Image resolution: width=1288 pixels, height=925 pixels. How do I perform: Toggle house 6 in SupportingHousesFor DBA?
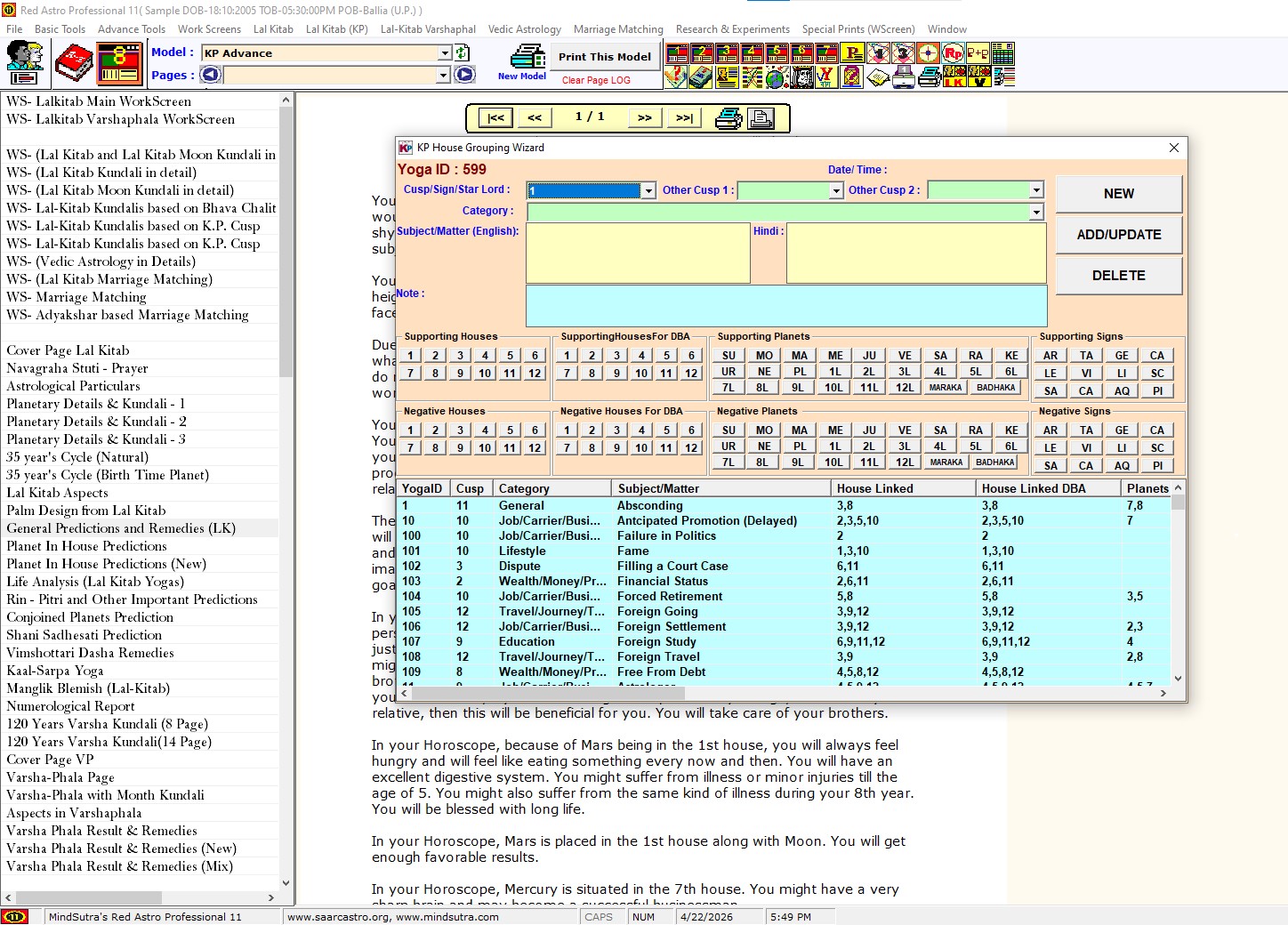pyautogui.click(x=691, y=356)
